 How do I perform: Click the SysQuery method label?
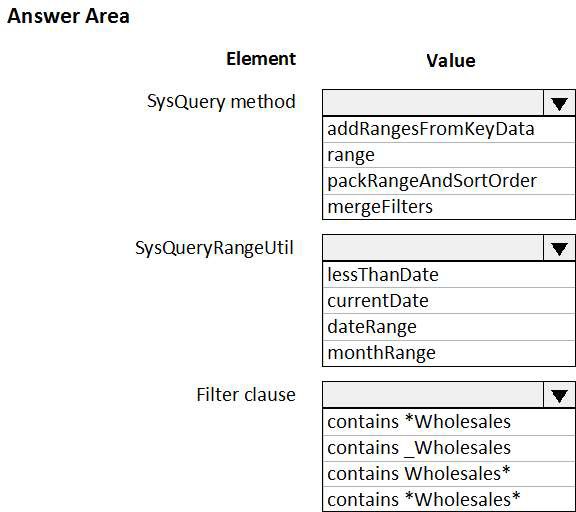coord(221,102)
